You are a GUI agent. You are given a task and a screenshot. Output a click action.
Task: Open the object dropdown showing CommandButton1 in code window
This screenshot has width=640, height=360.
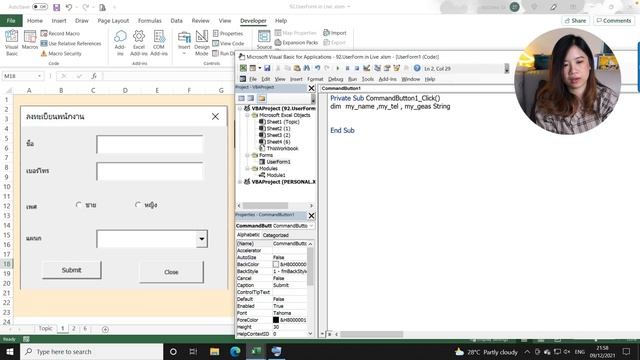[416, 88]
